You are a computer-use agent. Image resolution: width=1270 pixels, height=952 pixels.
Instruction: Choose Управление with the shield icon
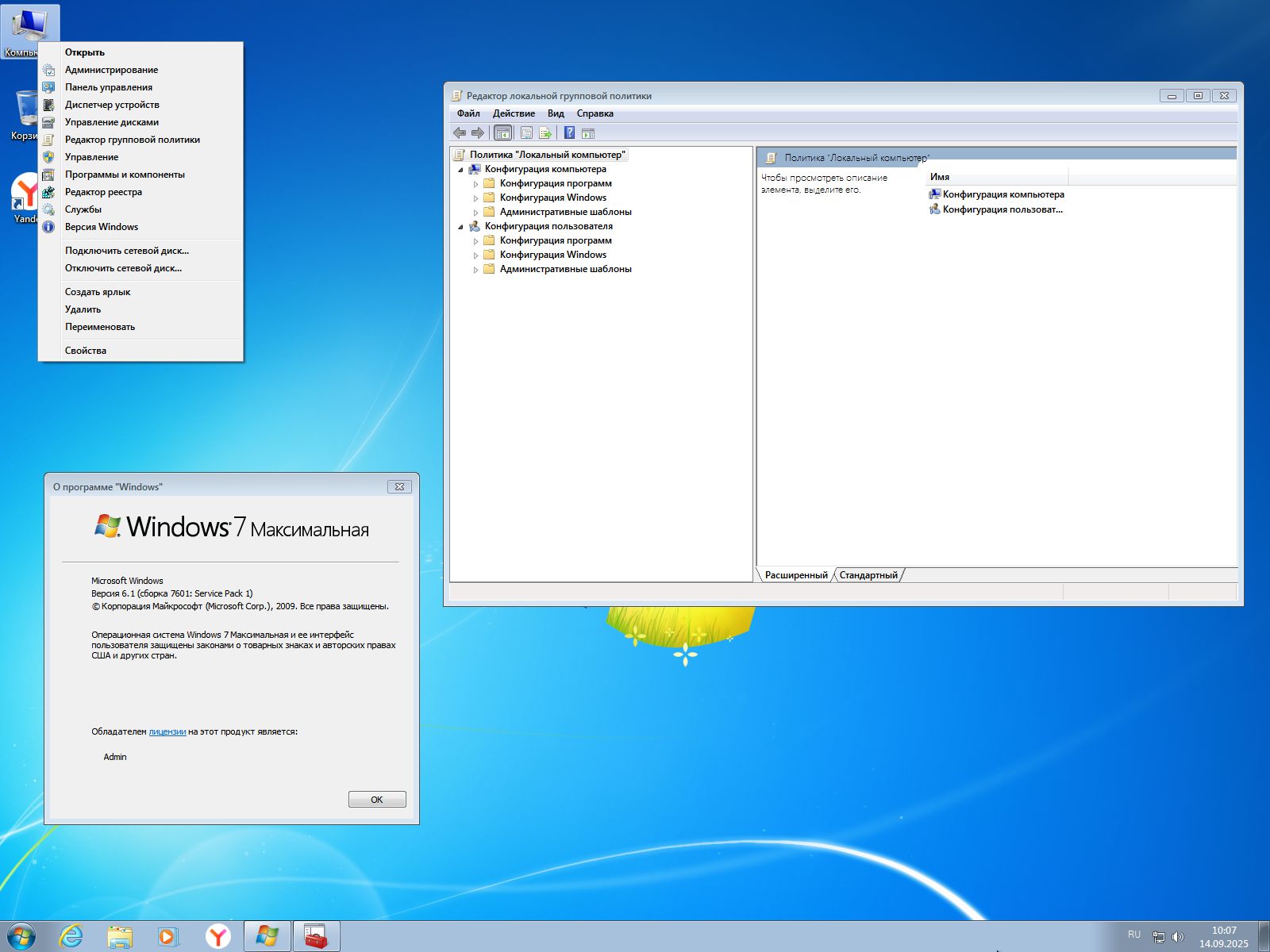[140, 157]
